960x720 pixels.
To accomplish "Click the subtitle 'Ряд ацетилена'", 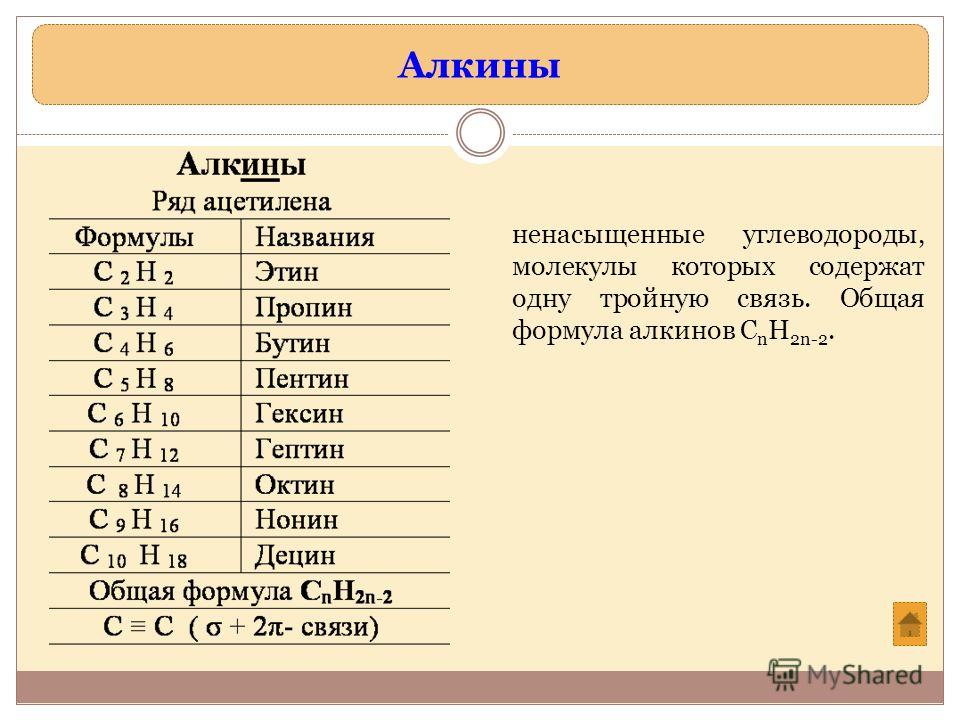I will [x=242, y=201].
